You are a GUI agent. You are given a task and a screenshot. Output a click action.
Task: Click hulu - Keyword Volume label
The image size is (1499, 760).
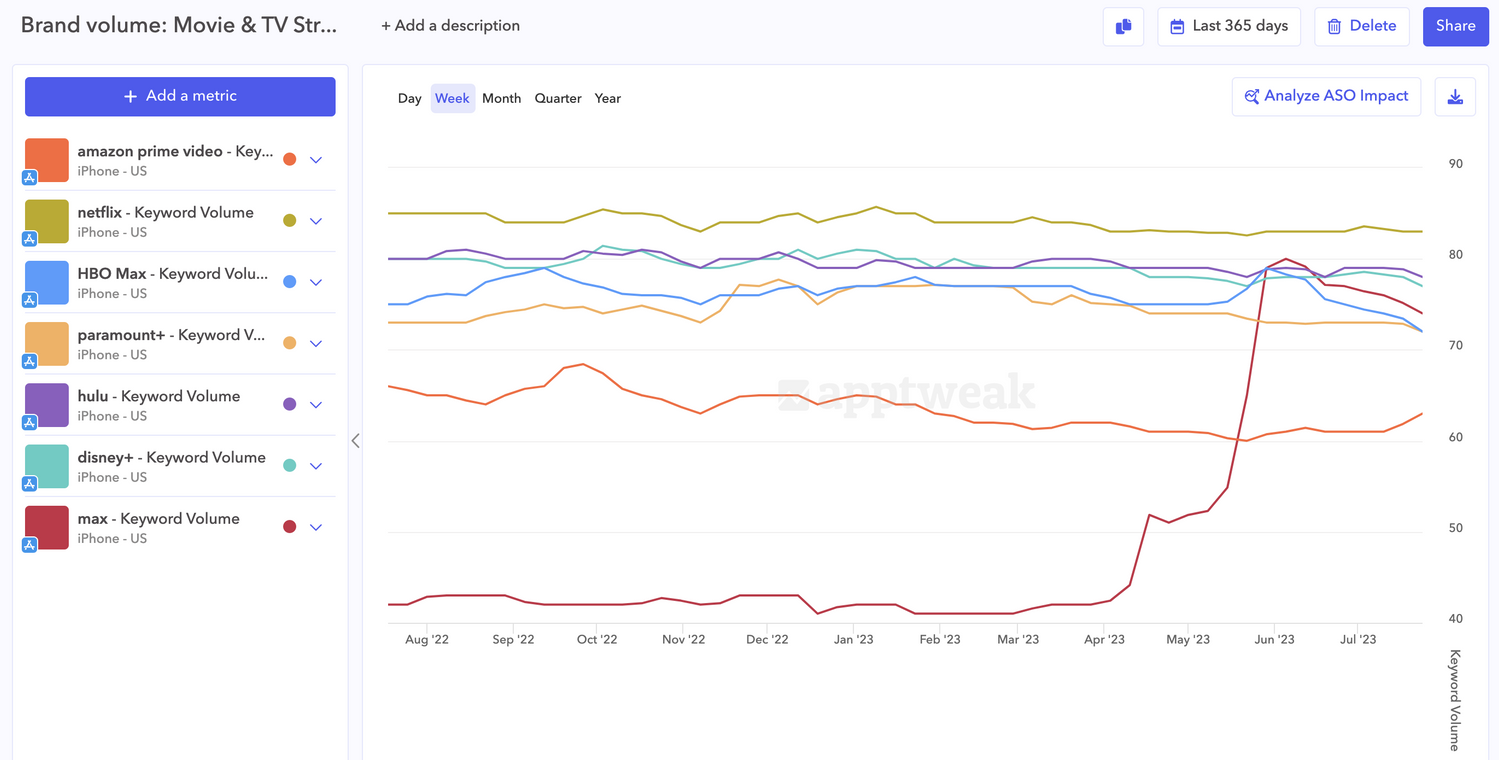click(x=159, y=396)
